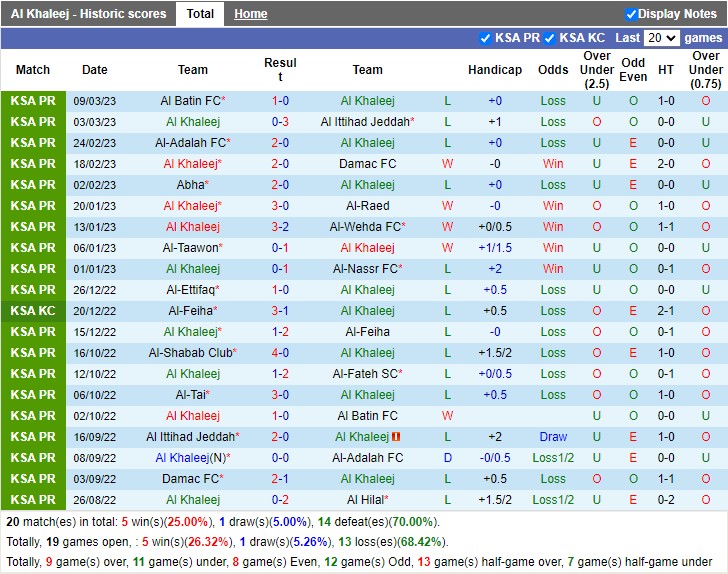Click the 15/12/22 date cell

[95, 332]
